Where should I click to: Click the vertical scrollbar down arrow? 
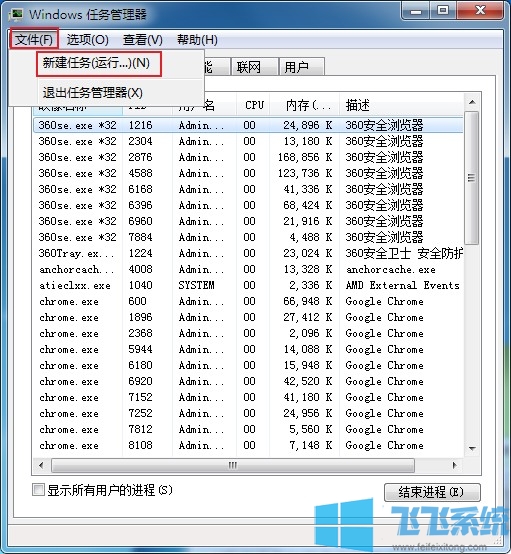pos(472,448)
